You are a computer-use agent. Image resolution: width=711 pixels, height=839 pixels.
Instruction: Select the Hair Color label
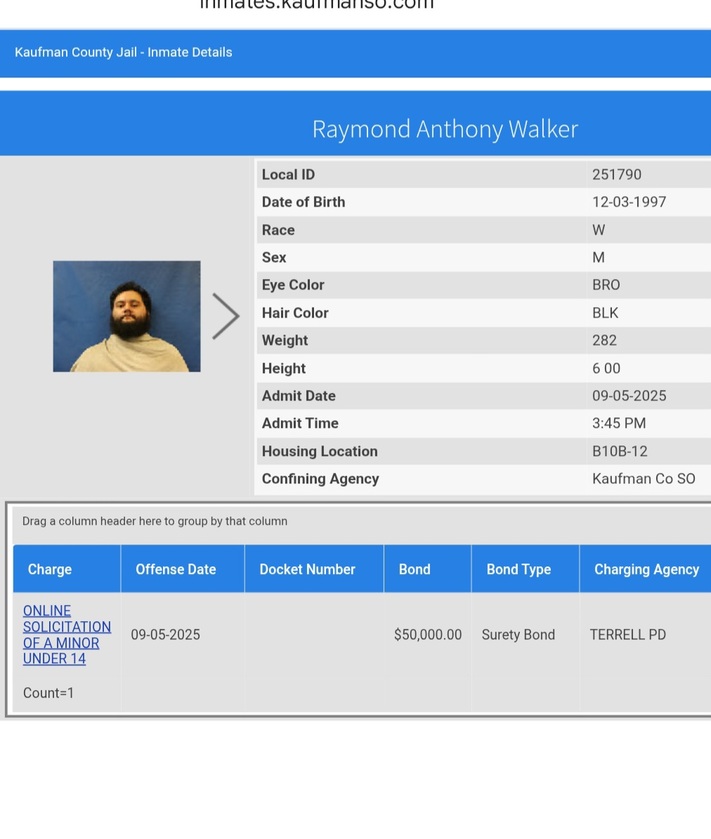click(295, 312)
